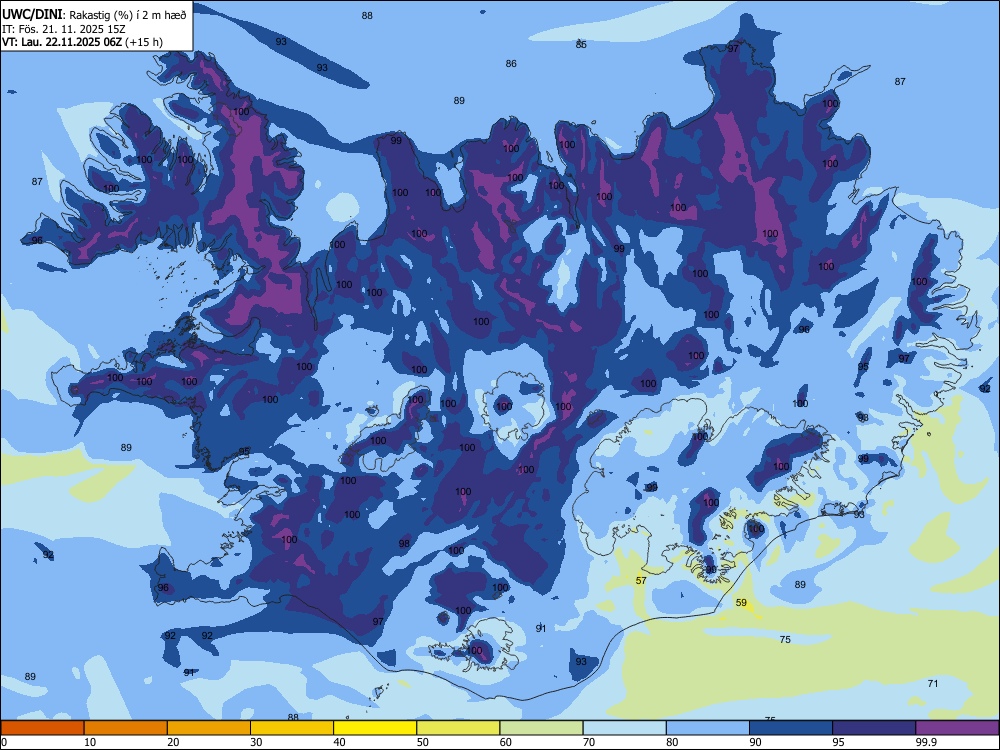Click the 87 value at far left
The image size is (1000, 750).
tap(37, 181)
